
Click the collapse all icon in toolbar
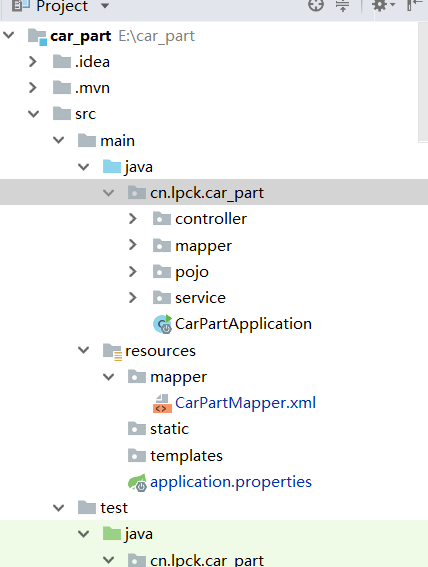tap(342, 5)
